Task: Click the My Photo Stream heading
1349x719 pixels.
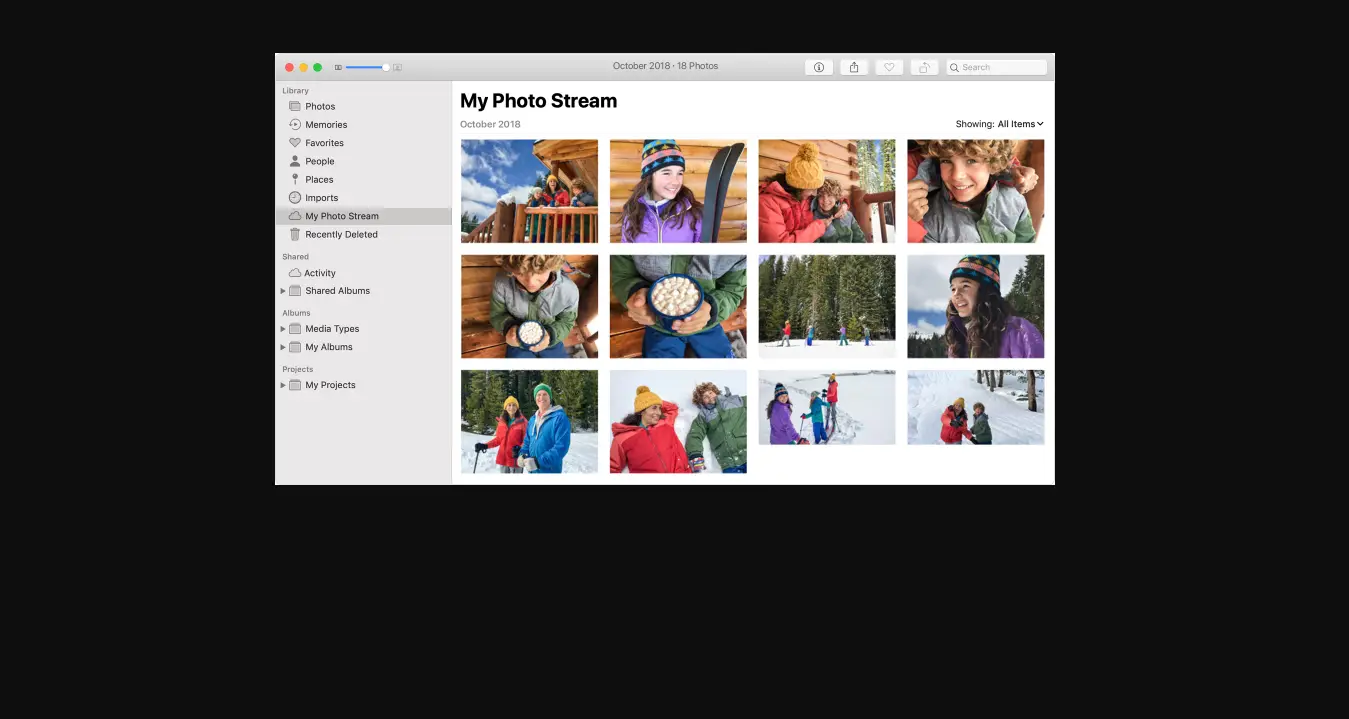Action: [x=538, y=101]
